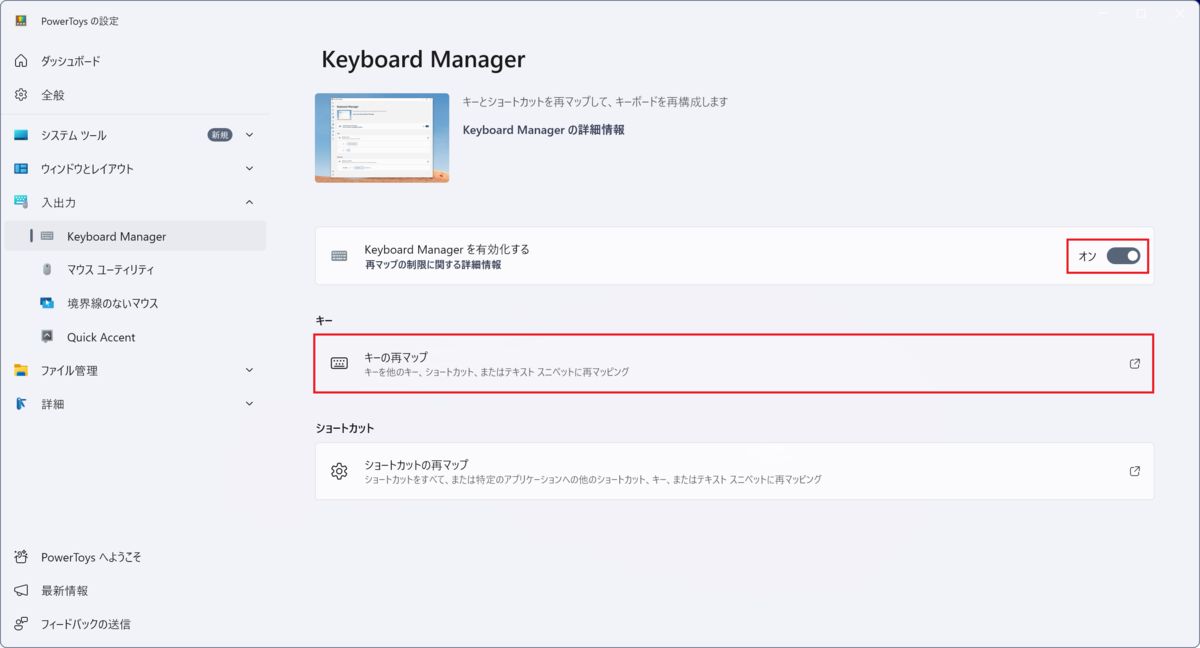Expand the 詳細 section chevron
This screenshot has width=1200, height=648.
coord(249,404)
